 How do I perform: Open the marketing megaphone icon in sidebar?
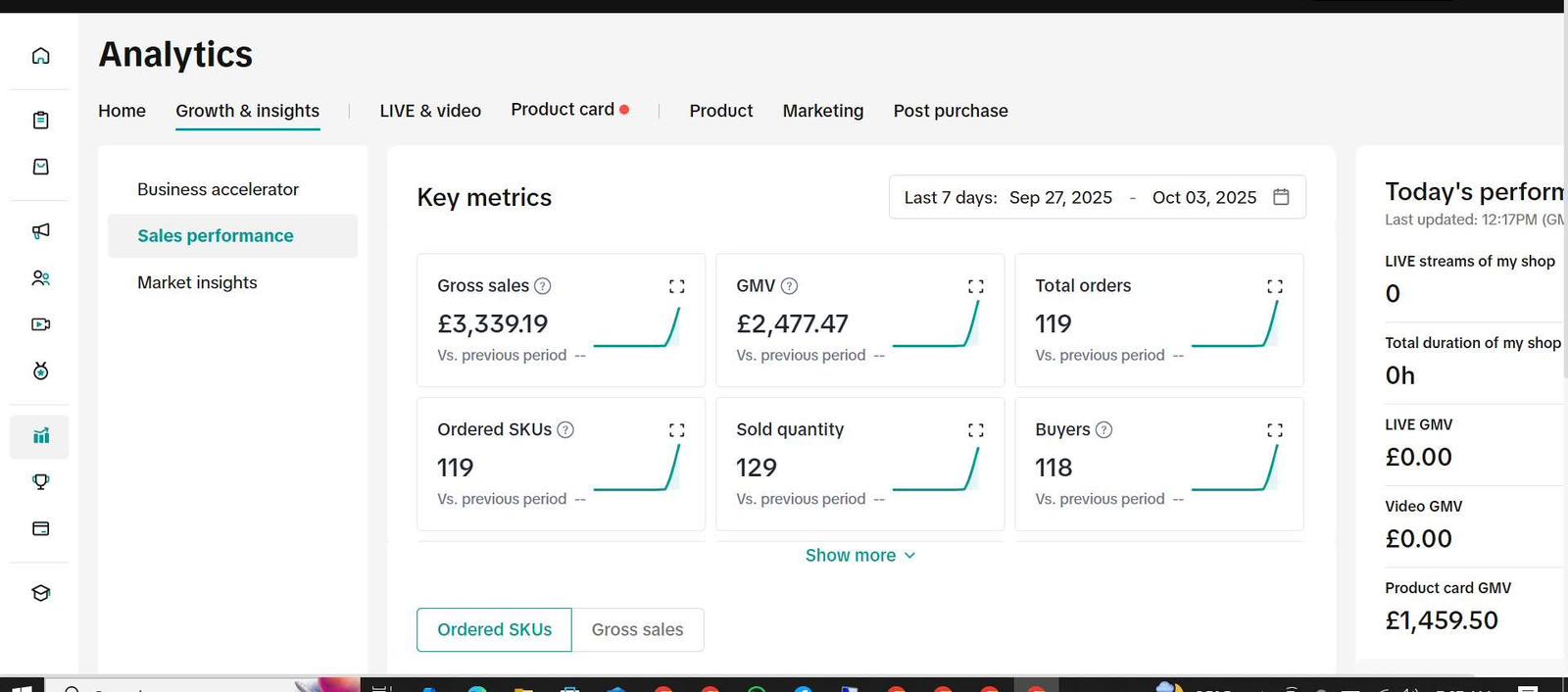pyautogui.click(x=40, y=231)
